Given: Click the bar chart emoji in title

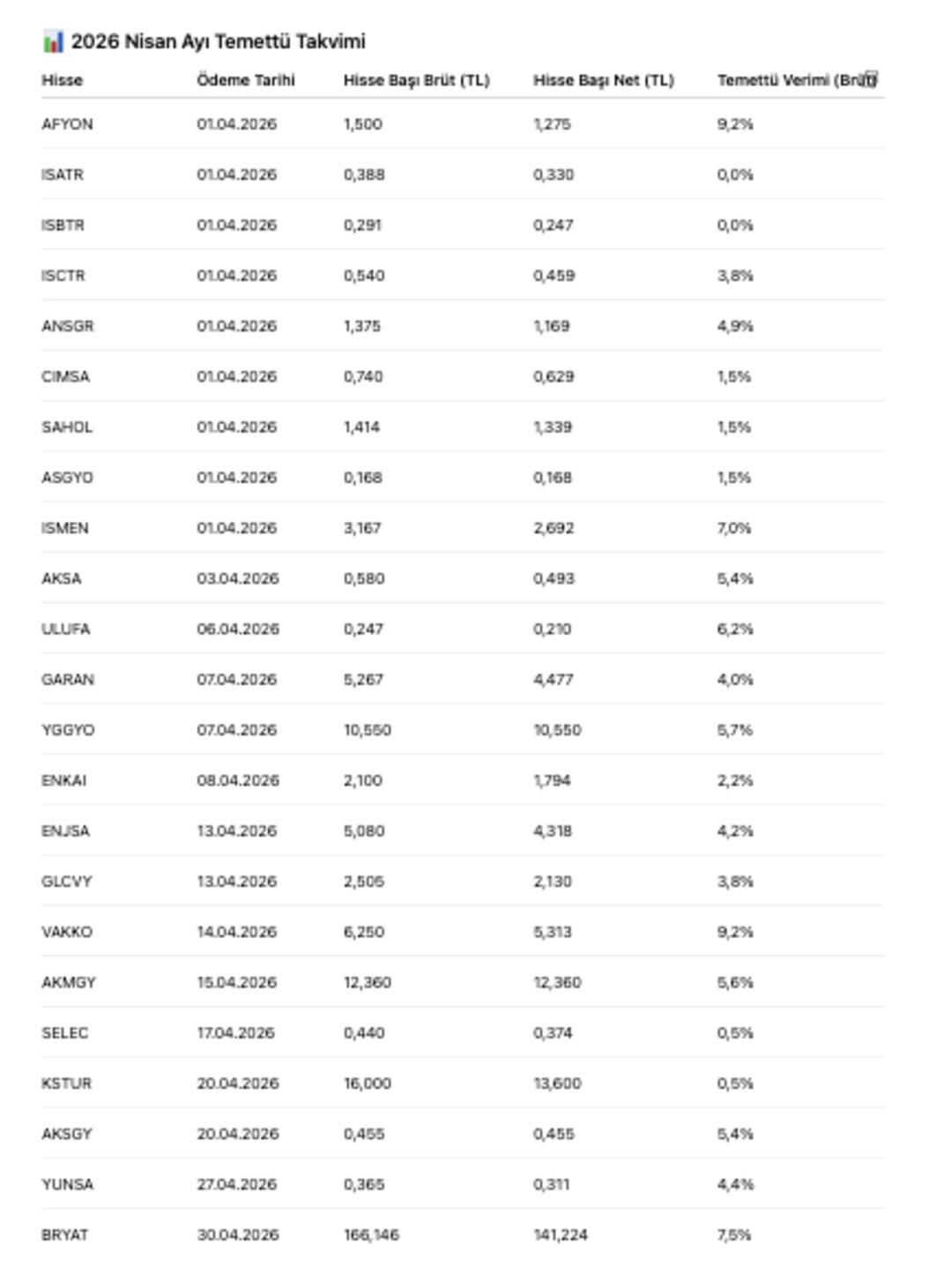Looking at the screenshot, I should coord(53,41).
